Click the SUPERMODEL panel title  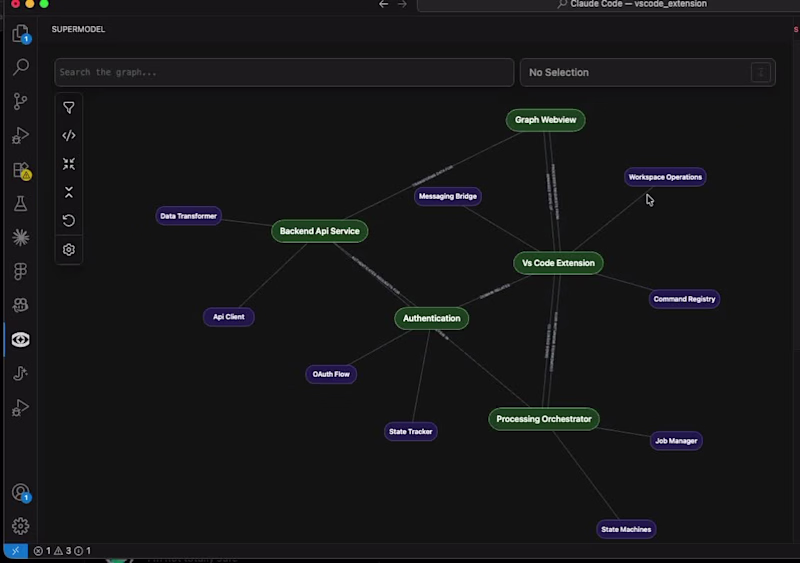(78, 29)
